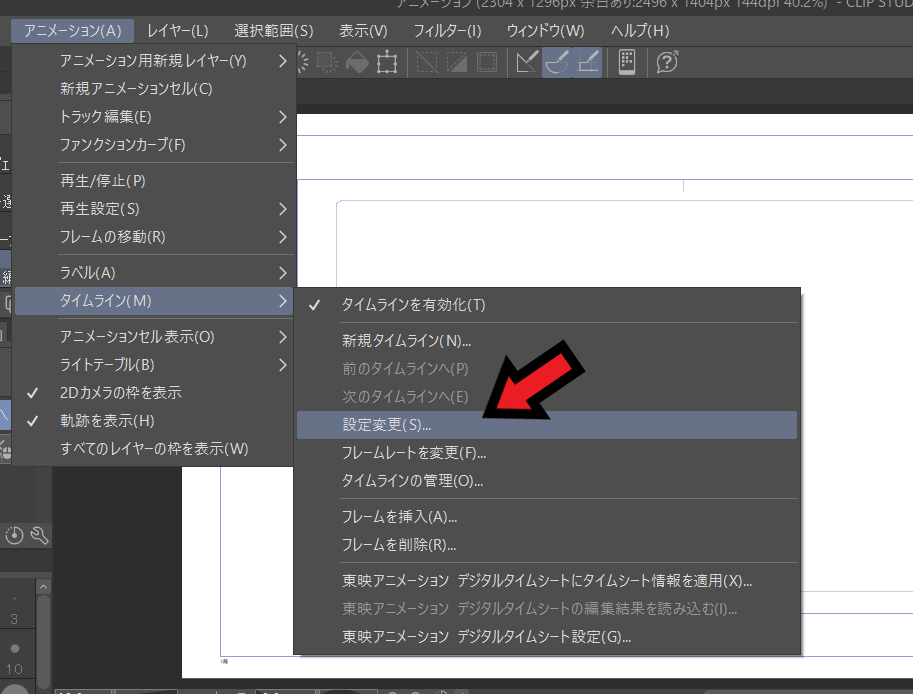Click the up arrow of the brush size scrollbar
This screenshot has height=694, width=913.
pyautogui.click(x=42, y=586)
